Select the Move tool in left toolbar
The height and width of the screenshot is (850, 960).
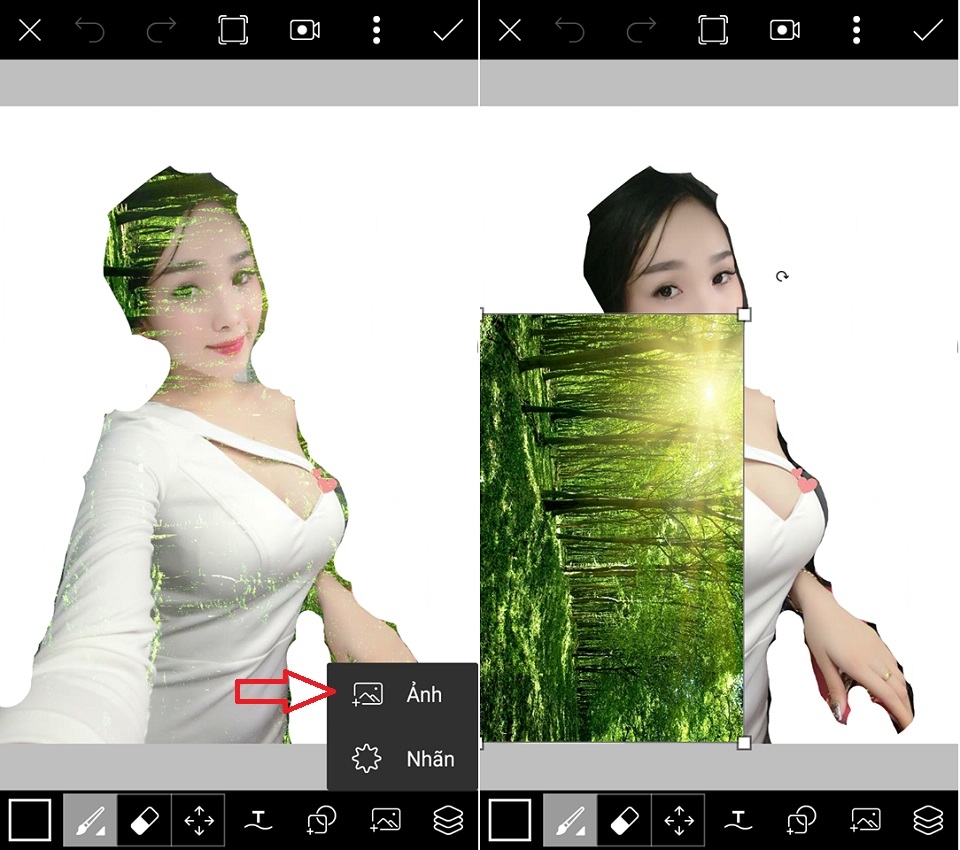pyautogui.click(x=198, y=820)
